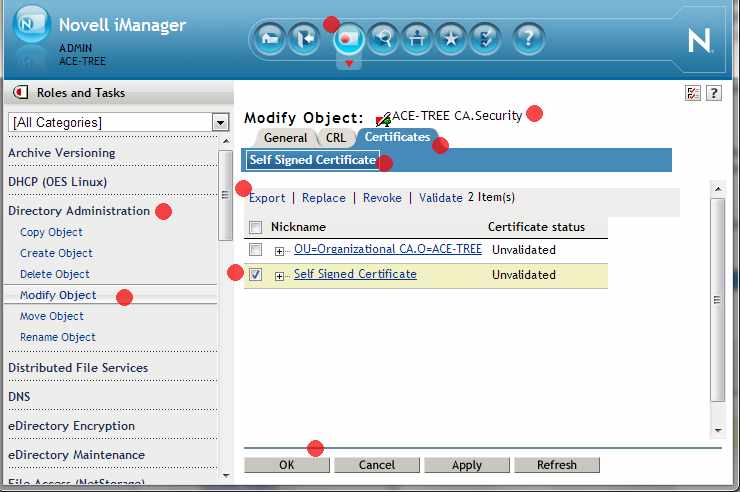The width and height of the screenshot is (740, 492).
Task: Open the Home icon in header toolbar
Action: [x=269, y=39]
